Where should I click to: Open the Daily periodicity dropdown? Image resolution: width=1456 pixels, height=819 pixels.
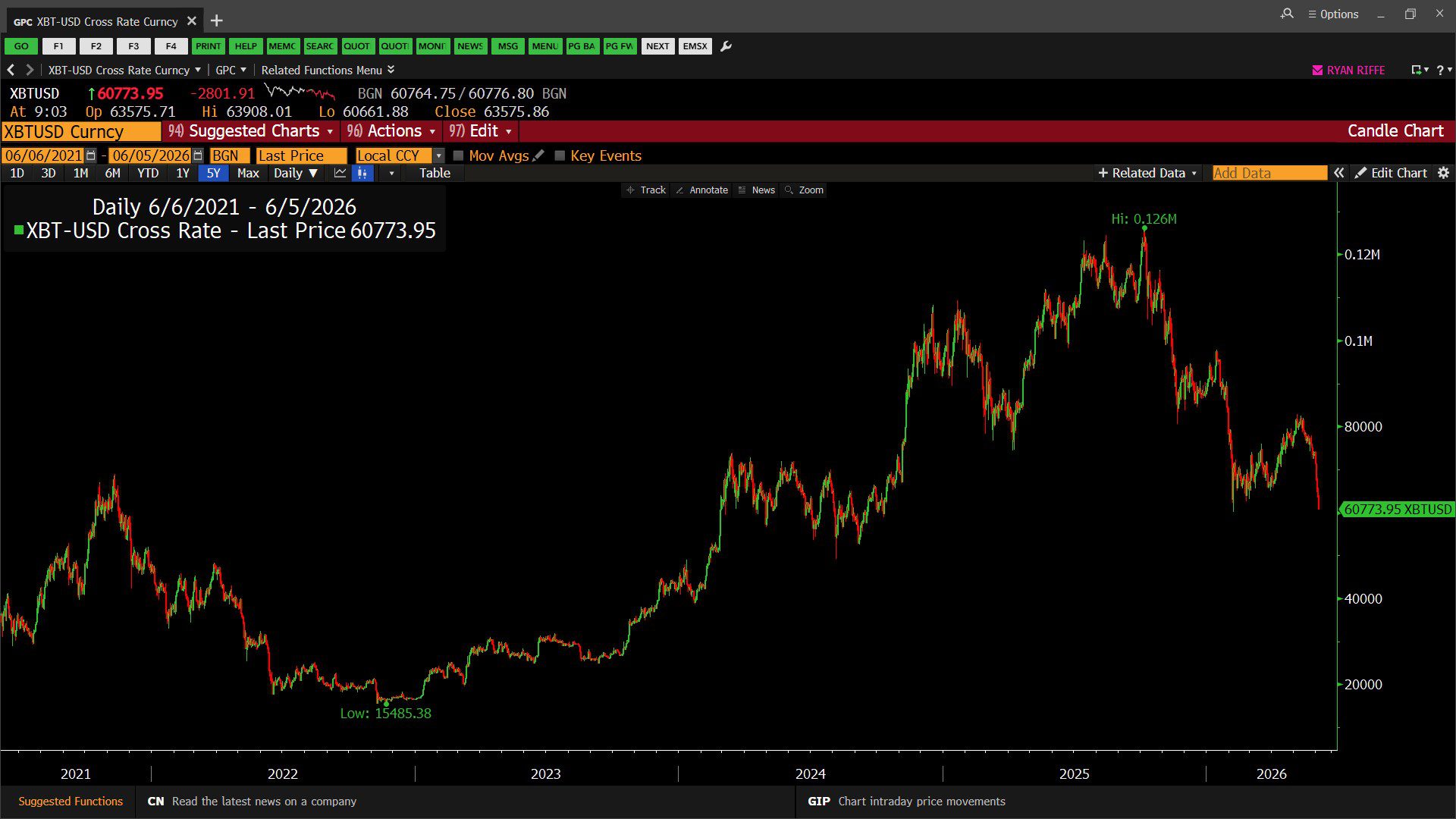pos(296,173)
